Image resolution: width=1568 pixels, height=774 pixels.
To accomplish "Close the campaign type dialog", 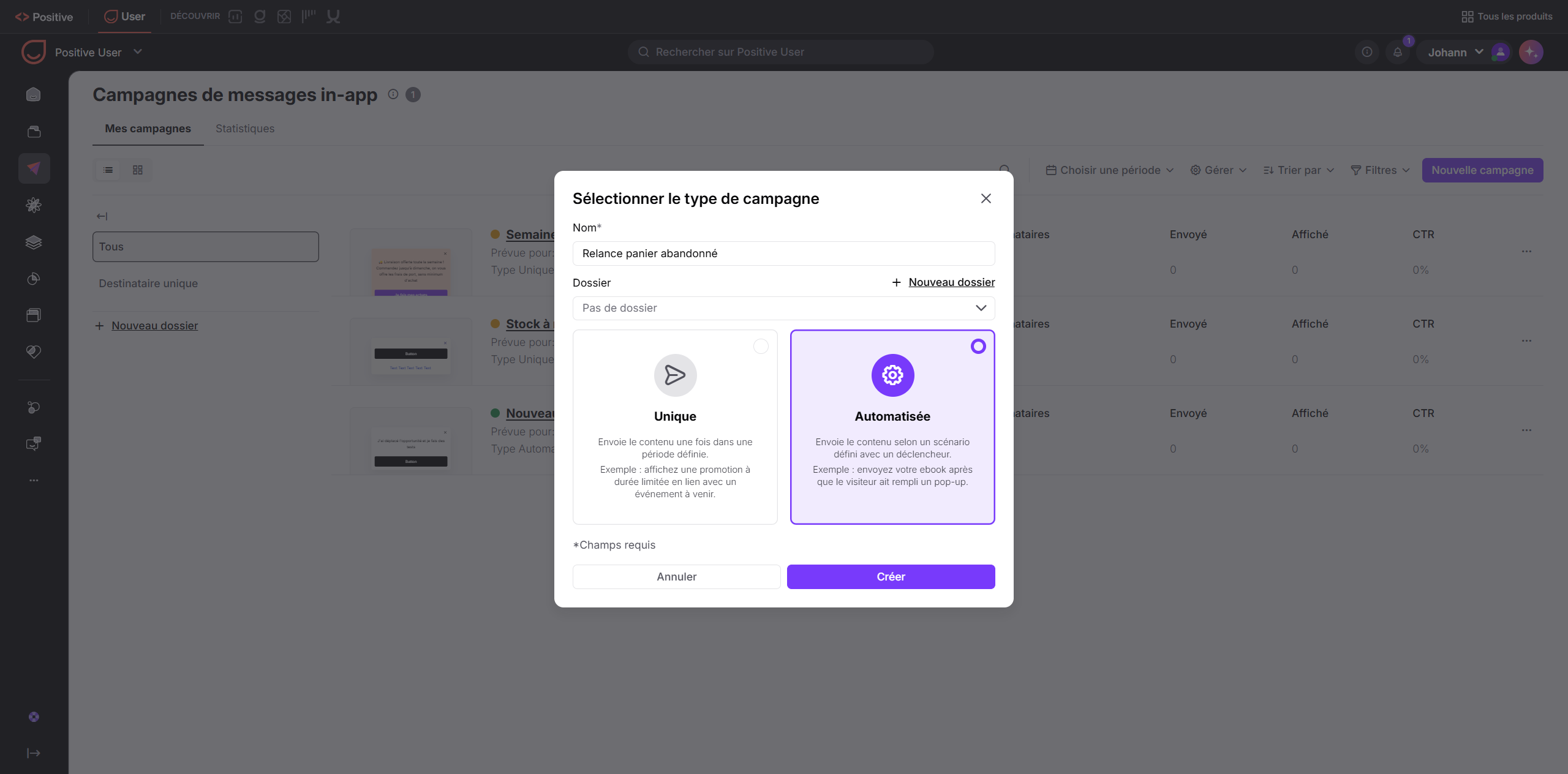I will pyautogui.click(x=986, y=198).
